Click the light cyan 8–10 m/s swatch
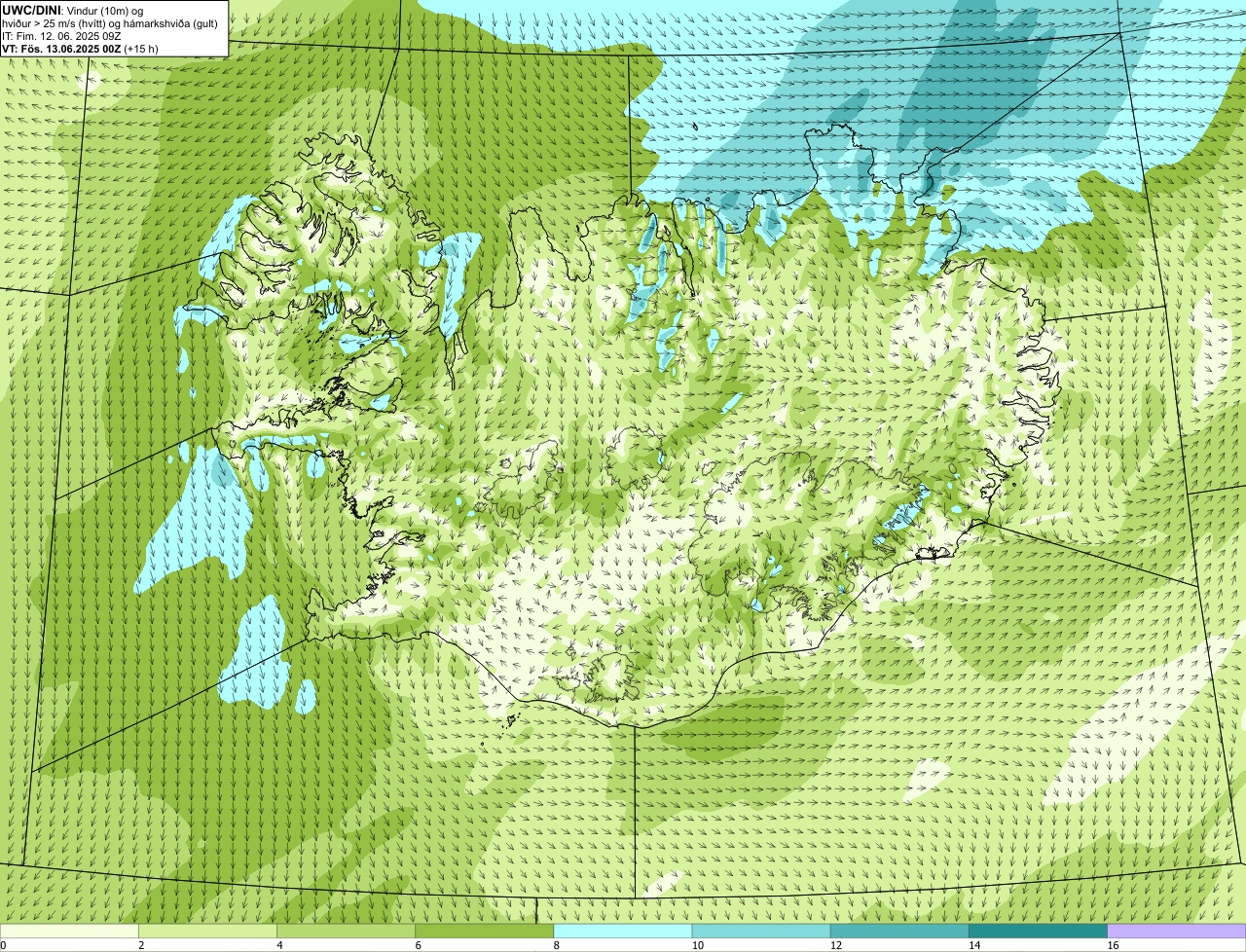Screen dimensions: 1246x952 [623, 932]
